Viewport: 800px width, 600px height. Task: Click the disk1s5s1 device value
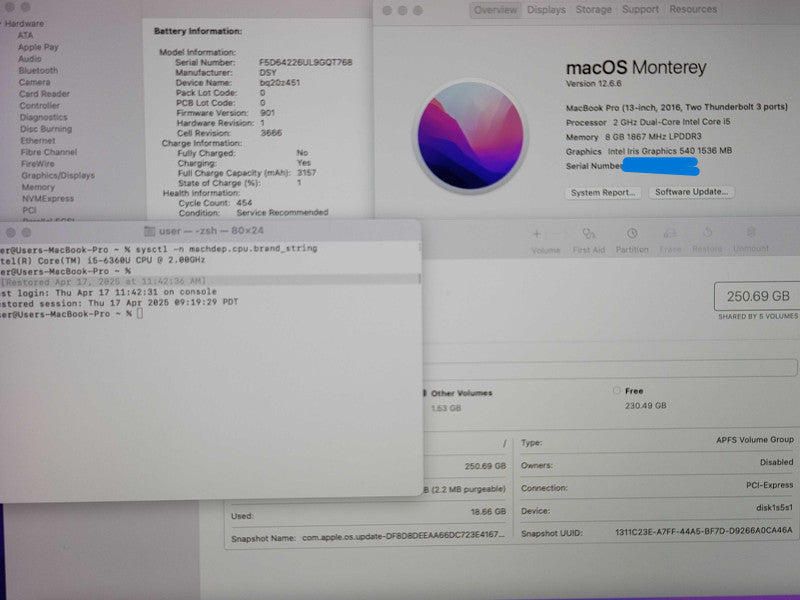pos(774,507)
